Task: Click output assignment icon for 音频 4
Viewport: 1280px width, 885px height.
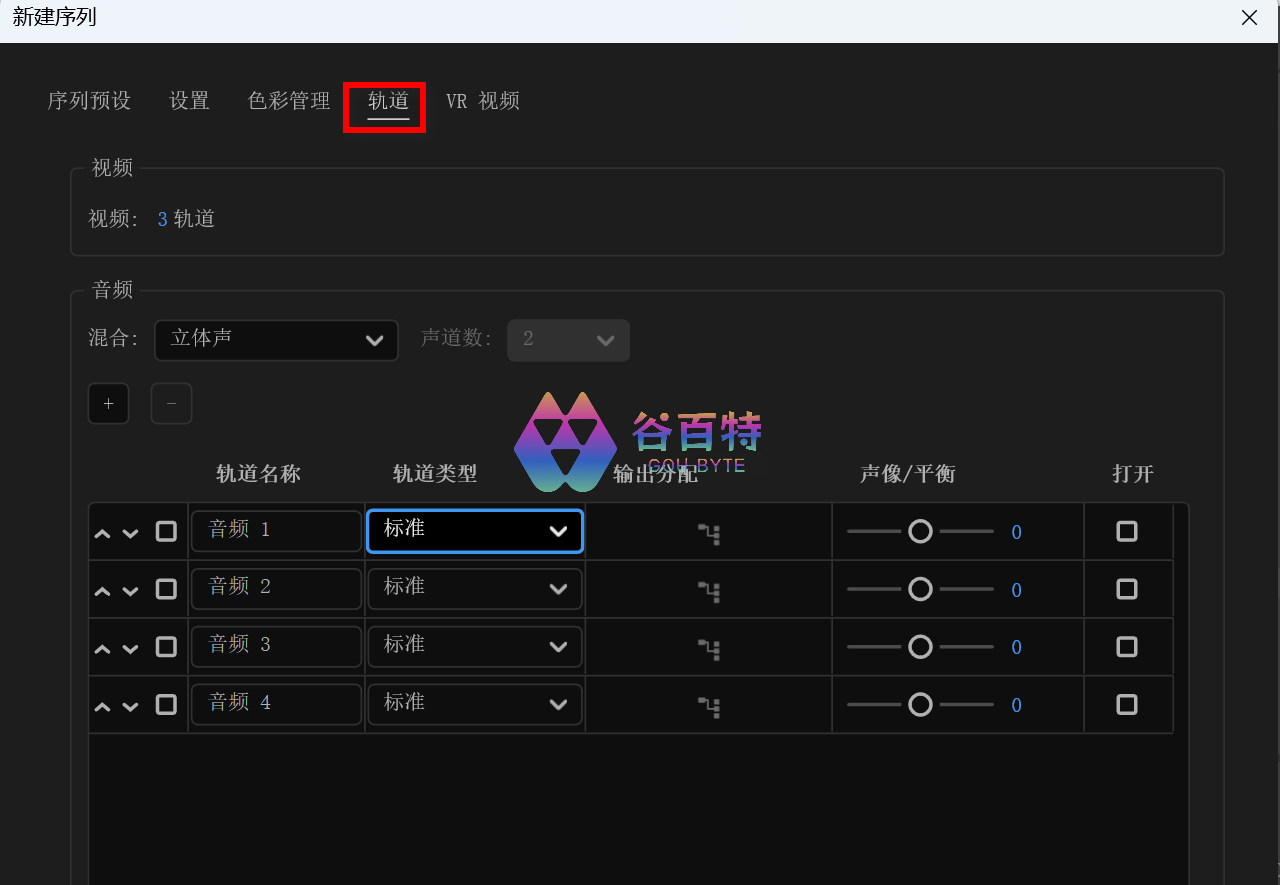Action: point(709,706)
